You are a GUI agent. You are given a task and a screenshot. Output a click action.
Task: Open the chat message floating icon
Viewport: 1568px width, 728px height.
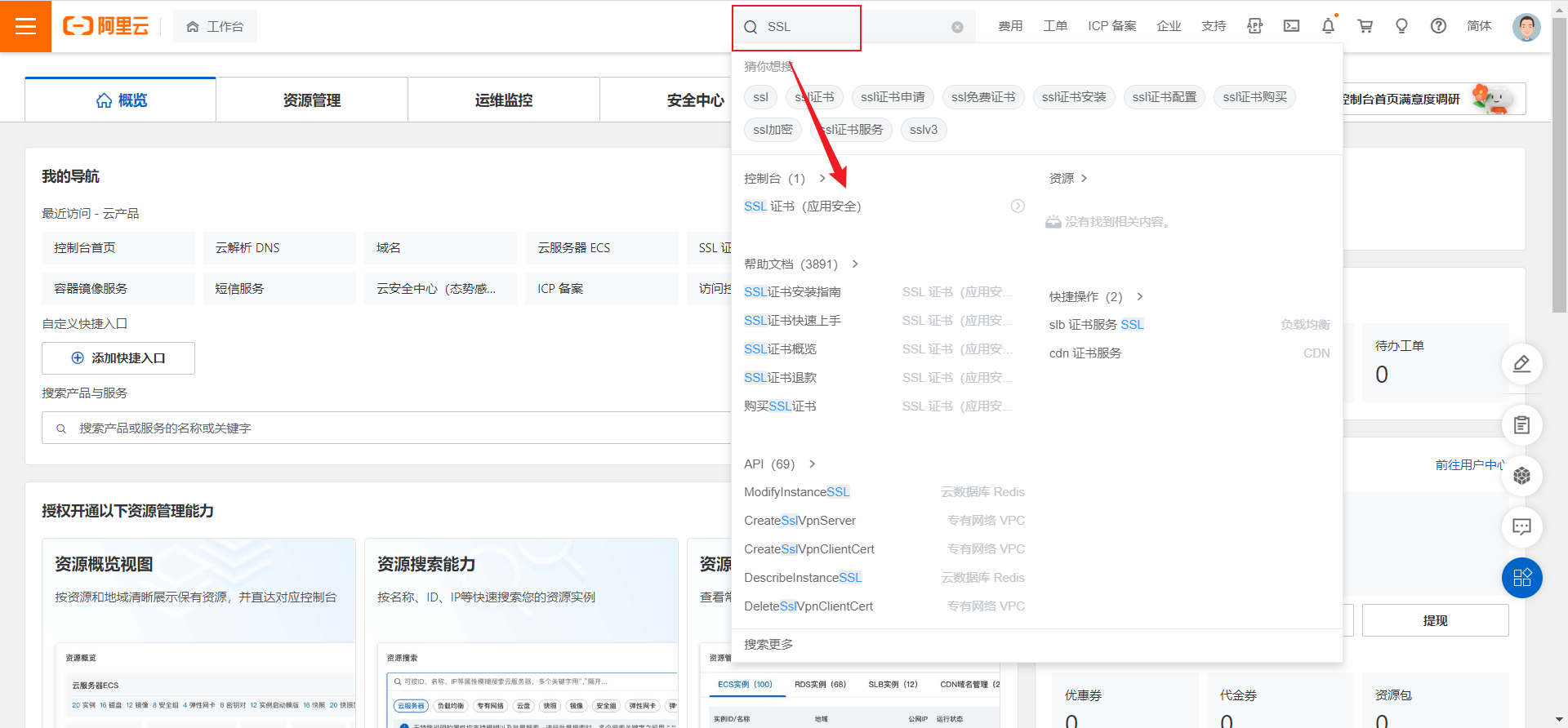click(1521, 526)
